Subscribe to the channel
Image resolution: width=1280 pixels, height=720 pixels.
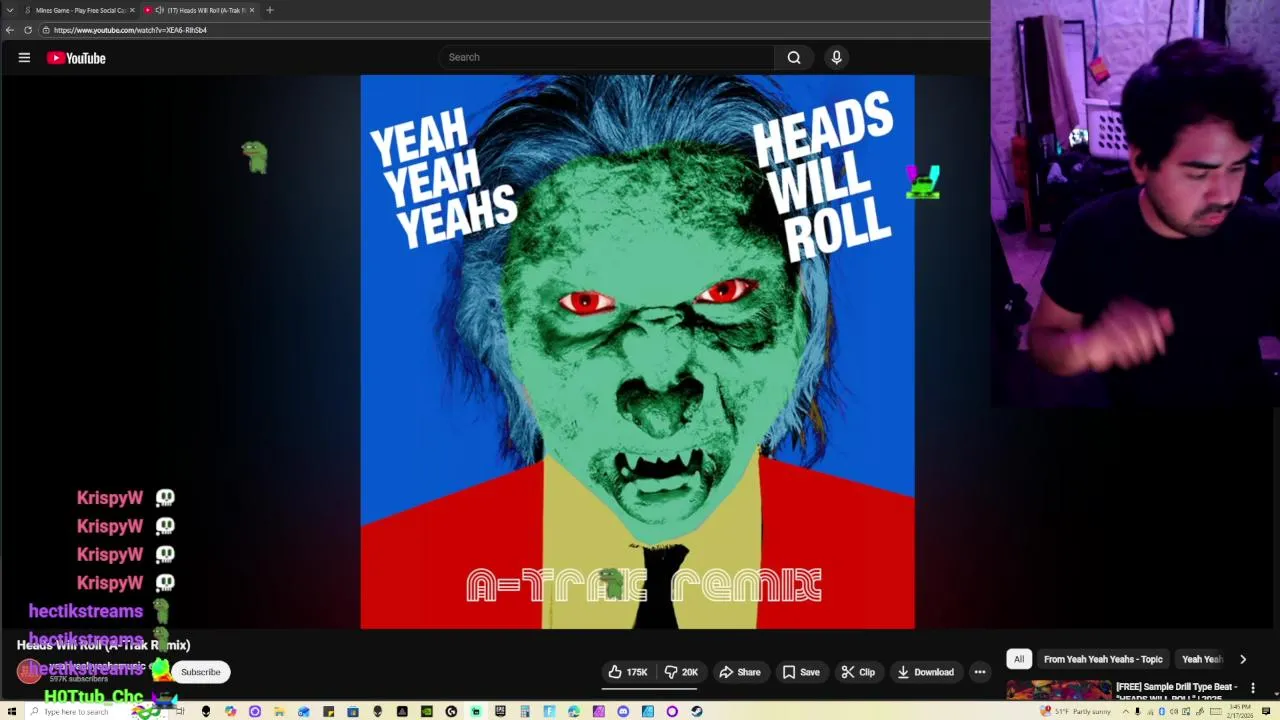(x=201, y=672)
